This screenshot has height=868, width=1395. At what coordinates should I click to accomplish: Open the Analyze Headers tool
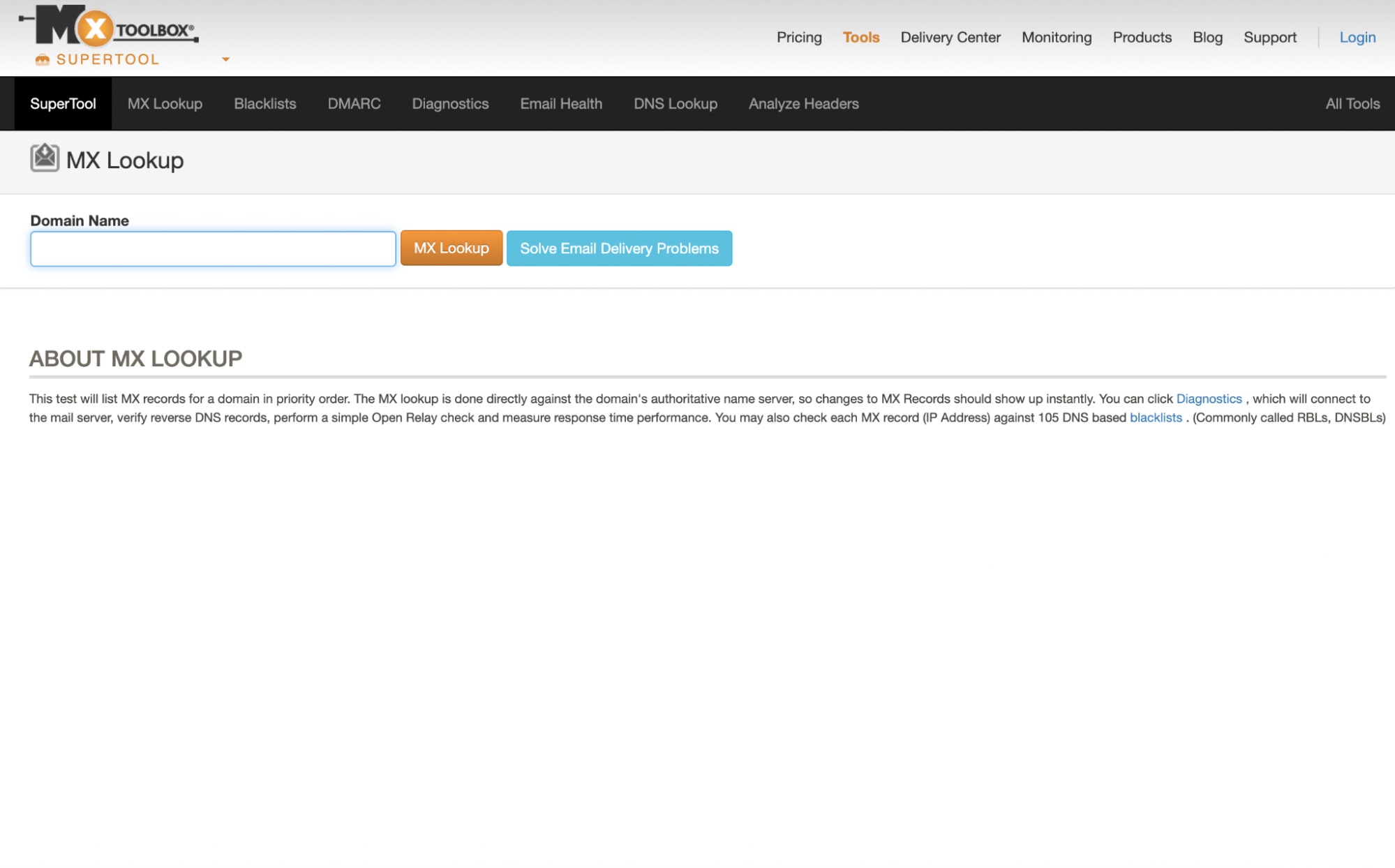point(803,103)
